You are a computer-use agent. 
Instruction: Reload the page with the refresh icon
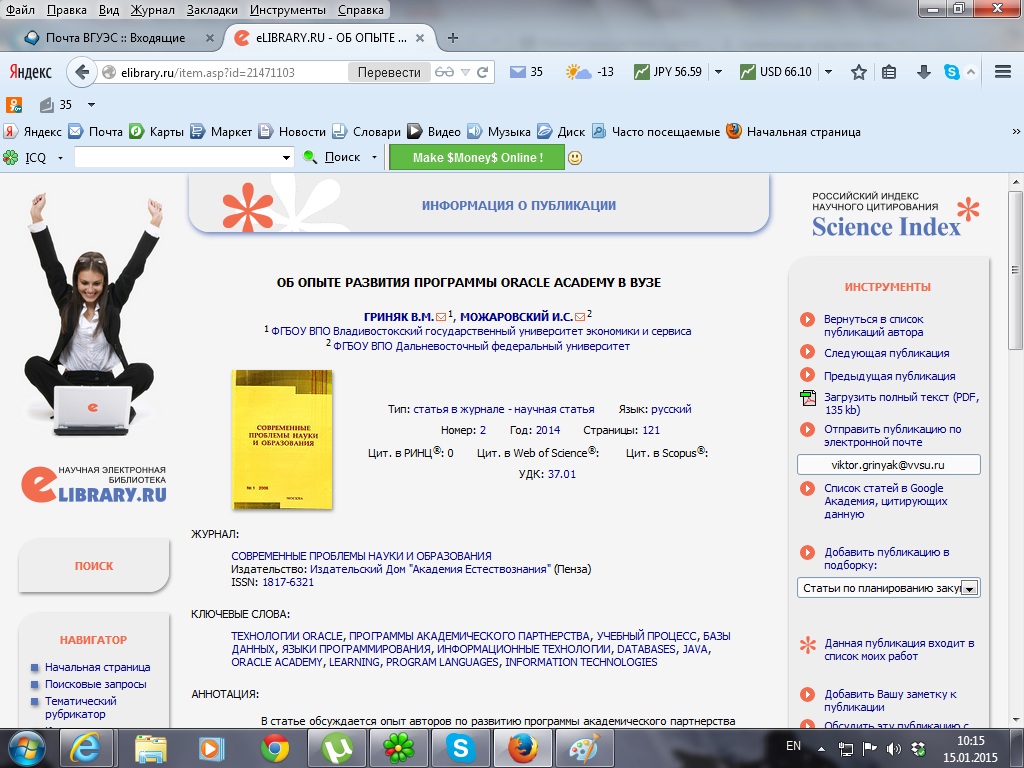(x=483, y=72)
